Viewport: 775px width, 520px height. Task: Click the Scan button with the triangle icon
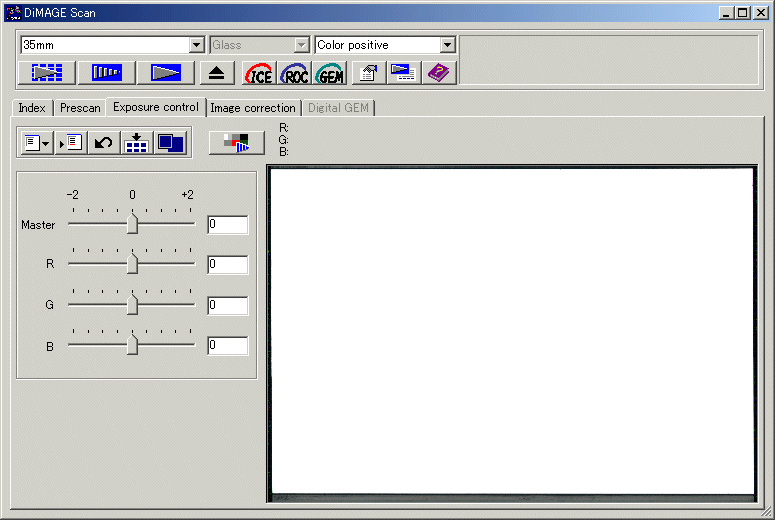point(165,73)
